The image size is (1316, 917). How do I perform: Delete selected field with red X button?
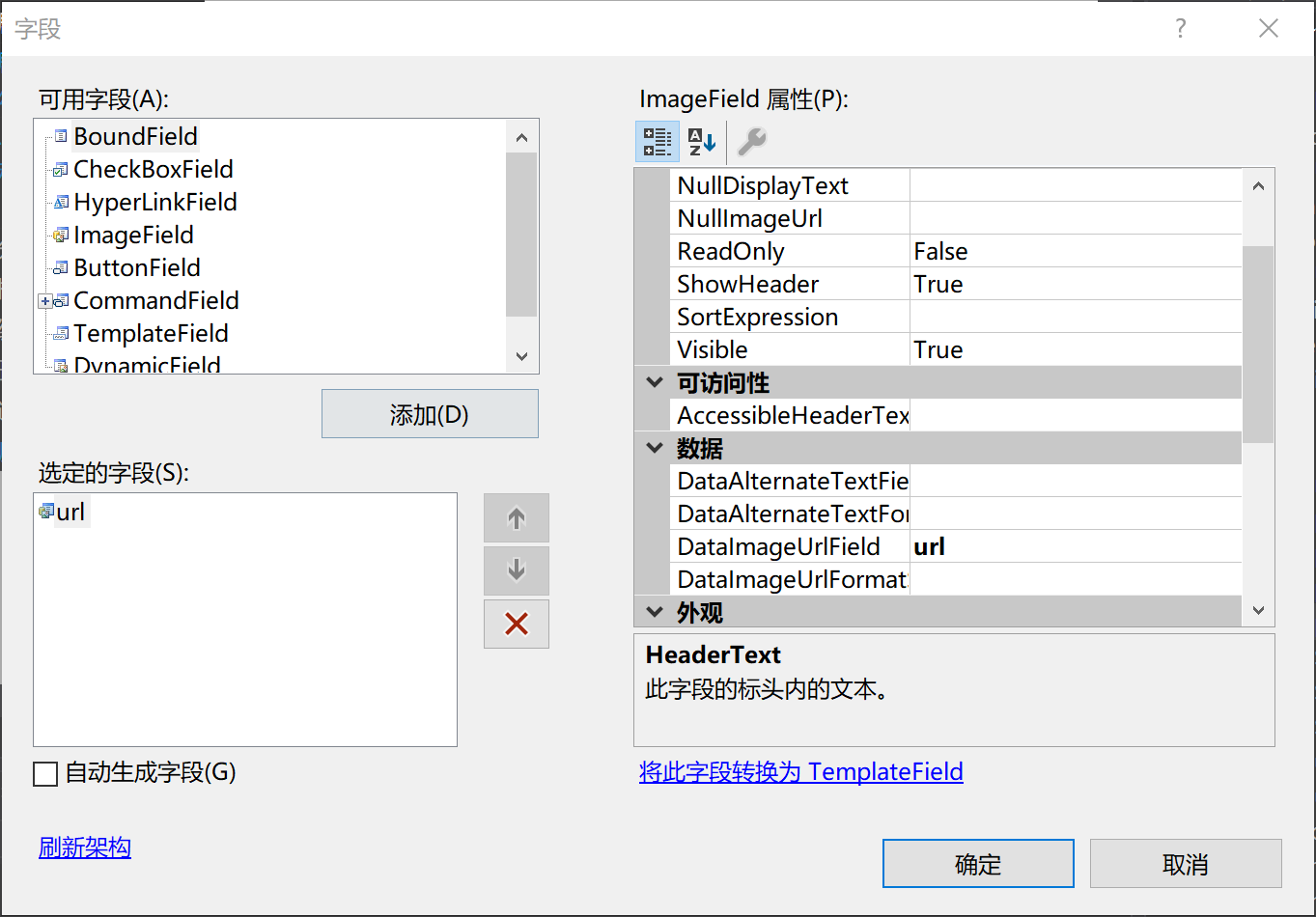517,624
